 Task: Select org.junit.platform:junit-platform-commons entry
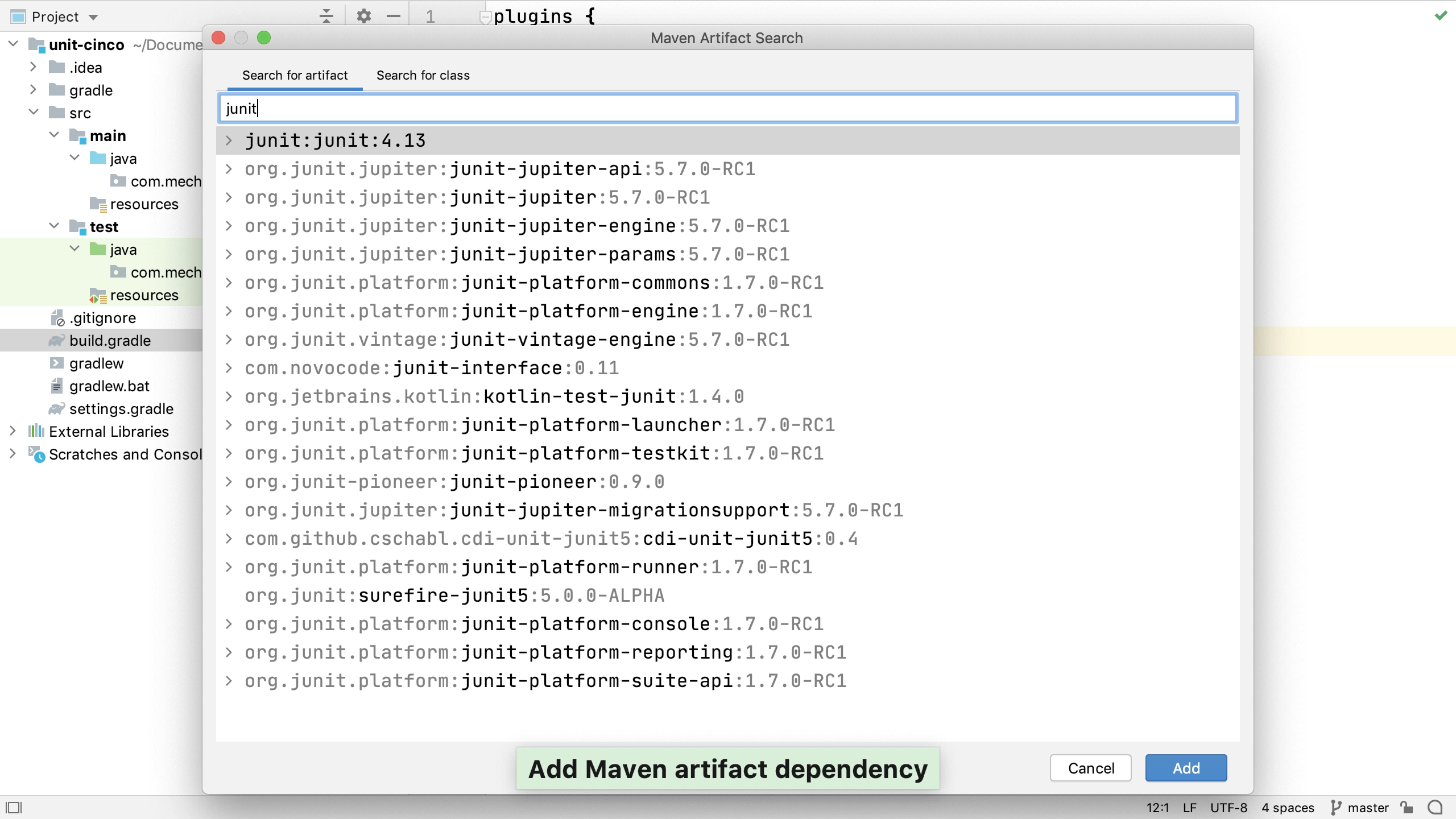(x=534, y=283)
